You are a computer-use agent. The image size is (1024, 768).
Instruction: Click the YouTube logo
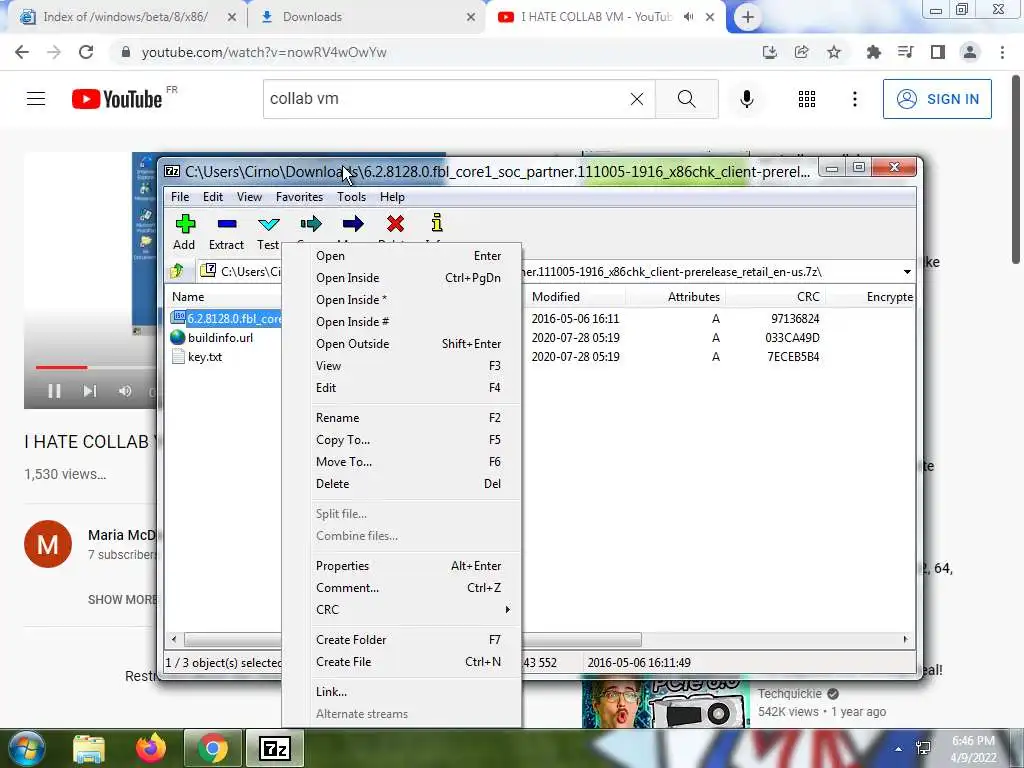click(x=117, y=99)
